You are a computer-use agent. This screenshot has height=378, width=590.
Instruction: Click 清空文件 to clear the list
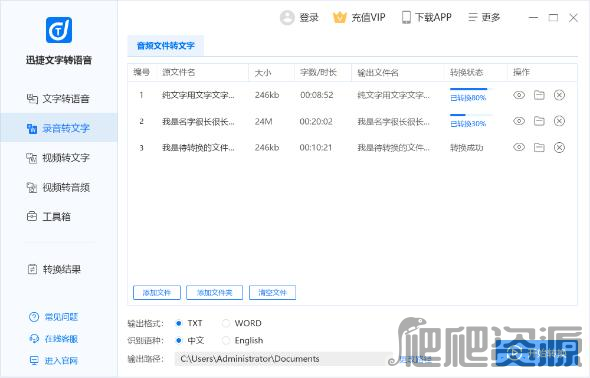(x=272, y=293)
